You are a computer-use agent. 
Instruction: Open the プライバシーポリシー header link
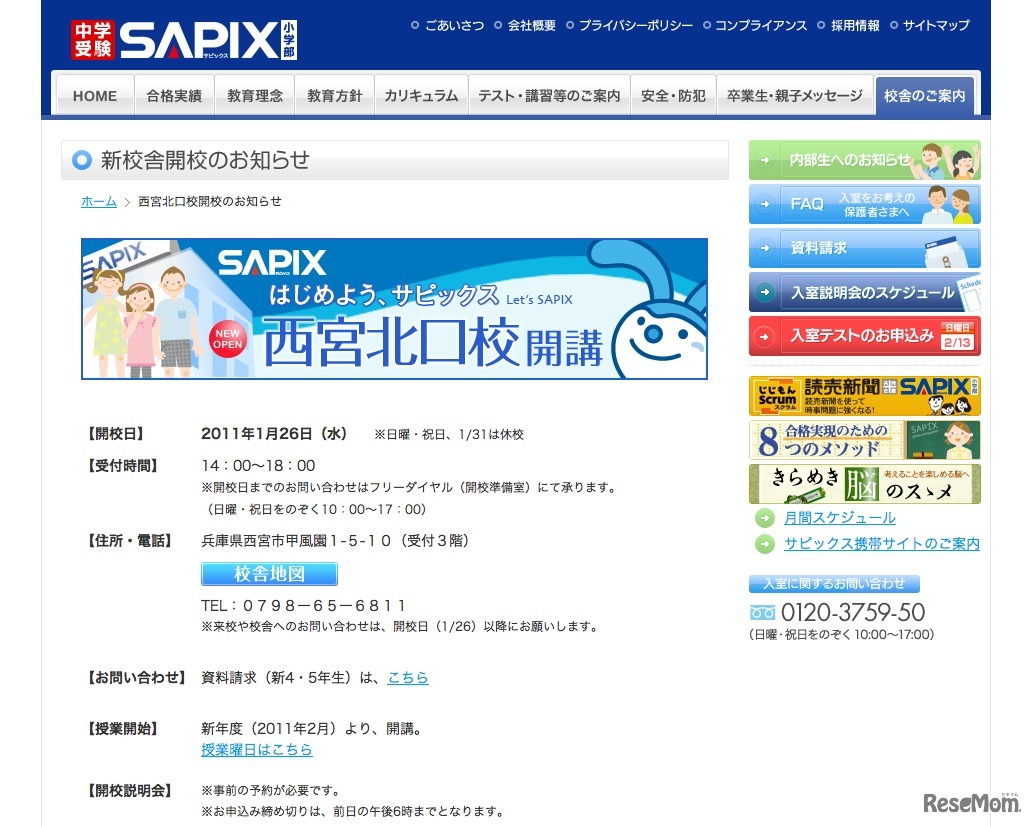click(x=636, y=26)
